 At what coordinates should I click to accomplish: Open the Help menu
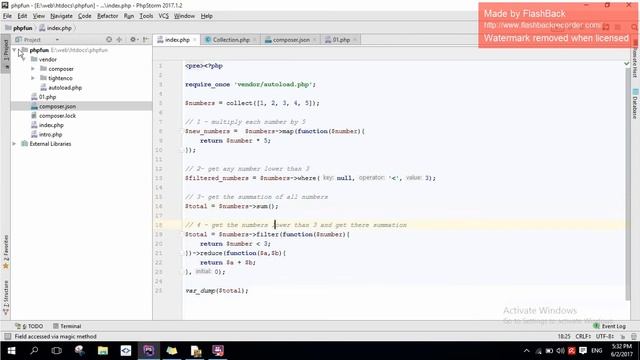tap(207, 16)
